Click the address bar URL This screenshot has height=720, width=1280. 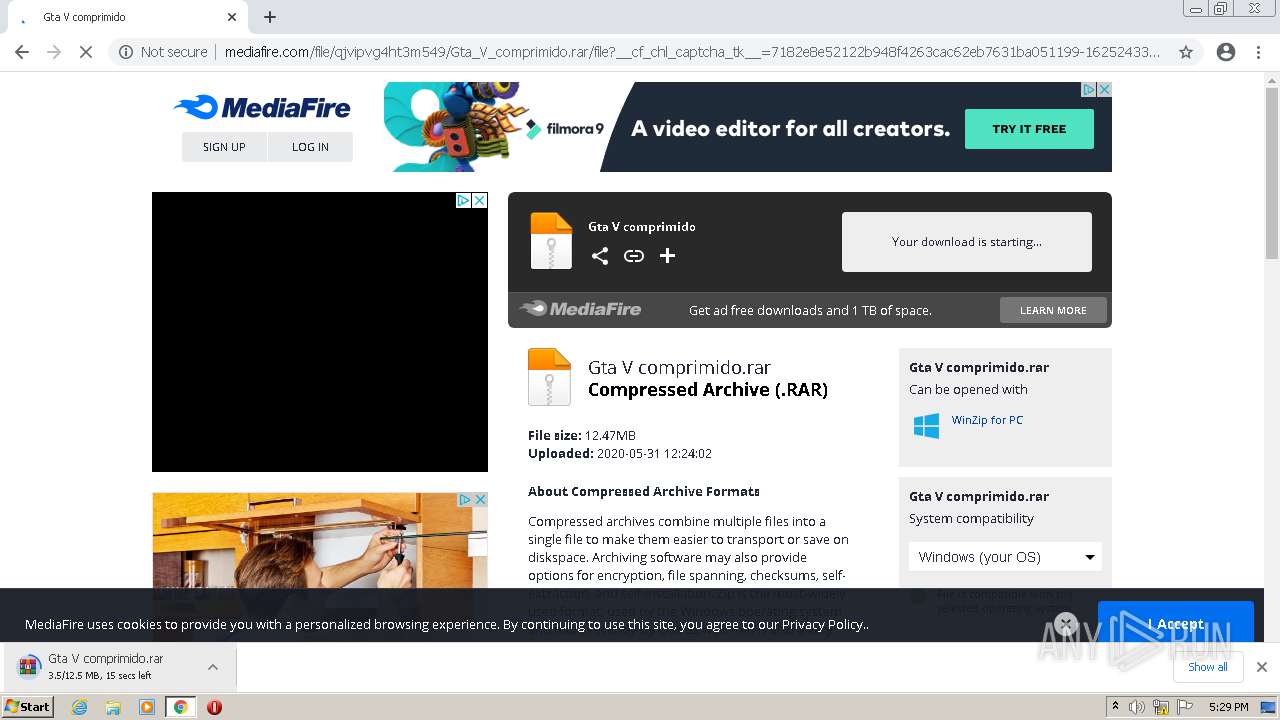692,52
